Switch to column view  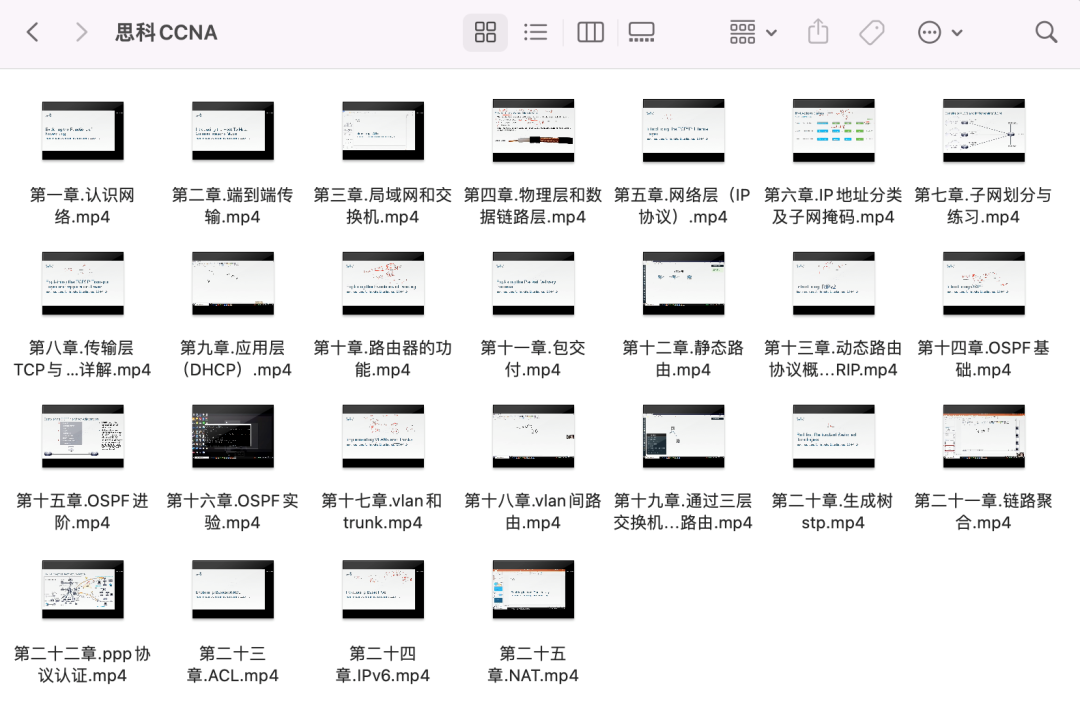click(x=590, y=32)
